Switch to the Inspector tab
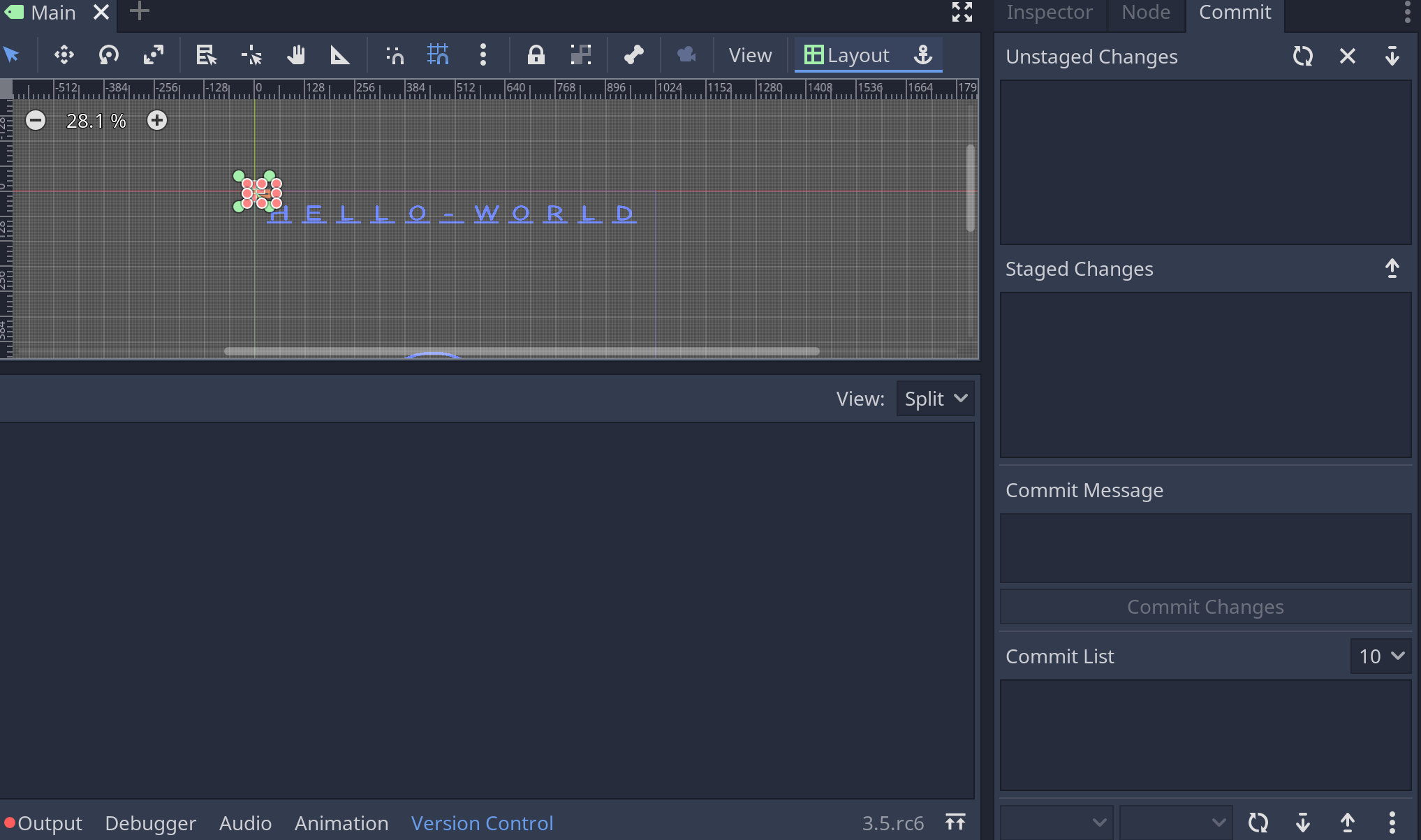 coord(1048,12)
